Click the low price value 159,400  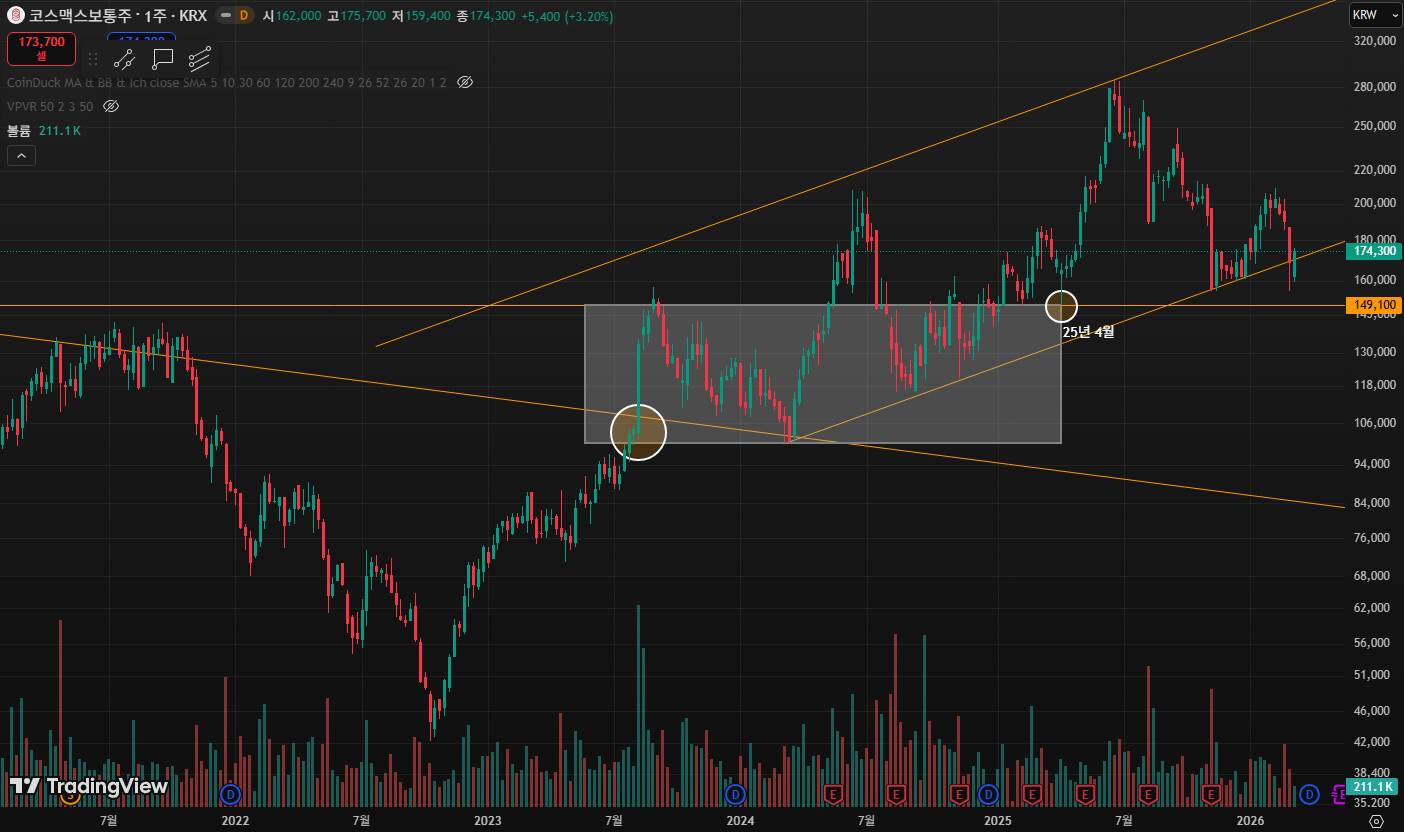[x=428, y=17]
